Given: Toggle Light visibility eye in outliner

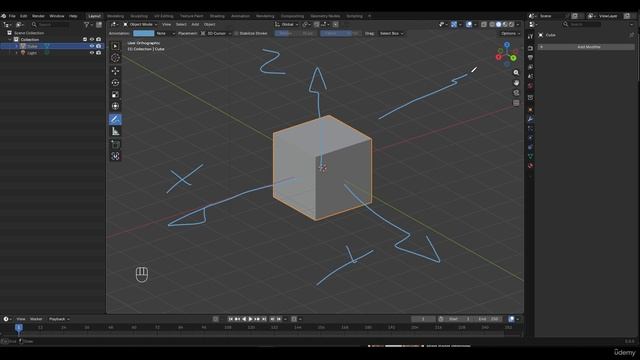Looking at the screenshot, I should point(92,53).
